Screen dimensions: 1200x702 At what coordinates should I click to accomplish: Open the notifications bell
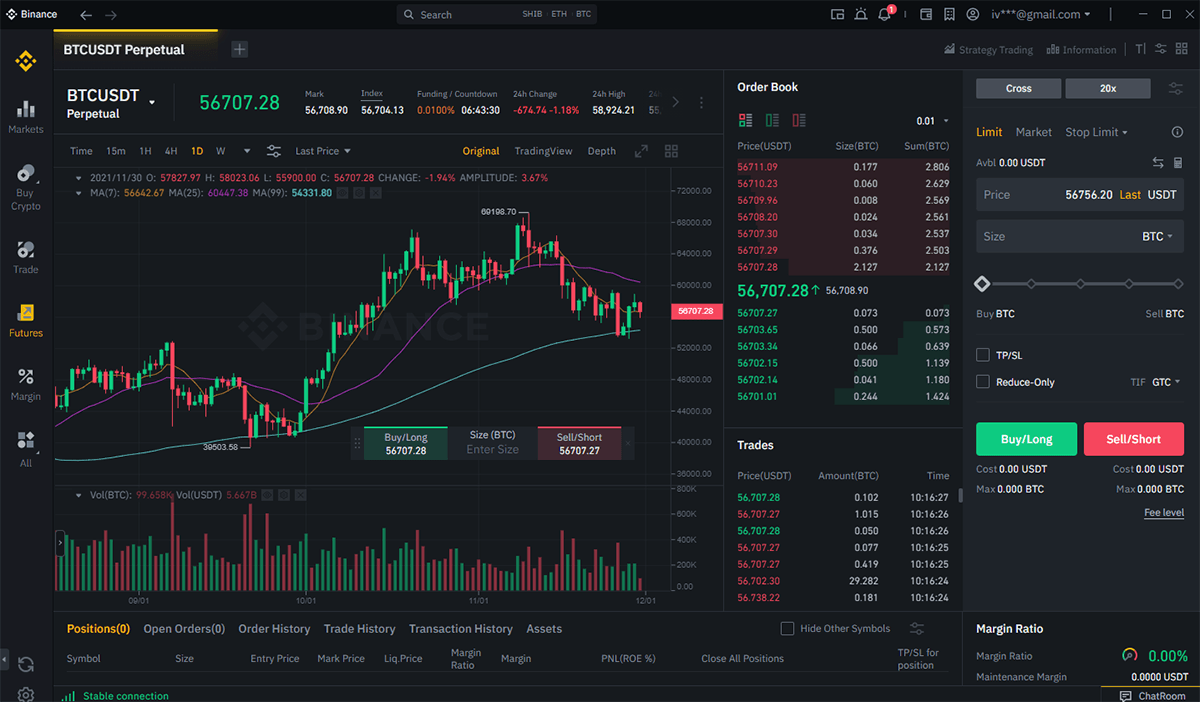click(x=885, y=14)
